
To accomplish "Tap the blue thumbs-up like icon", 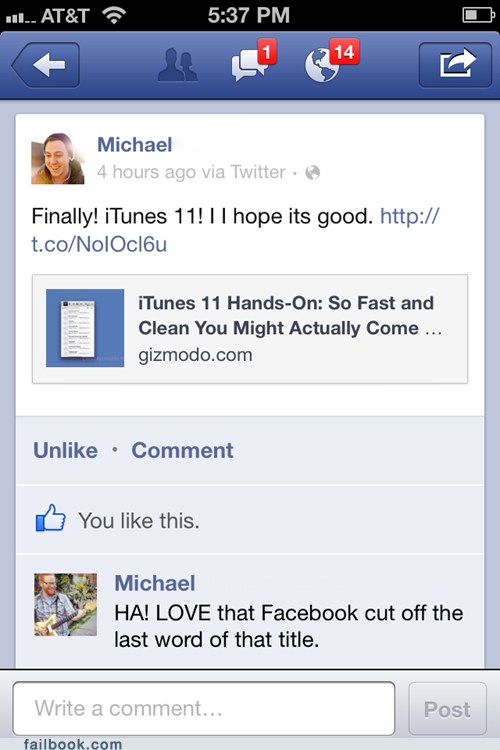I will click(x=51, y=518).
